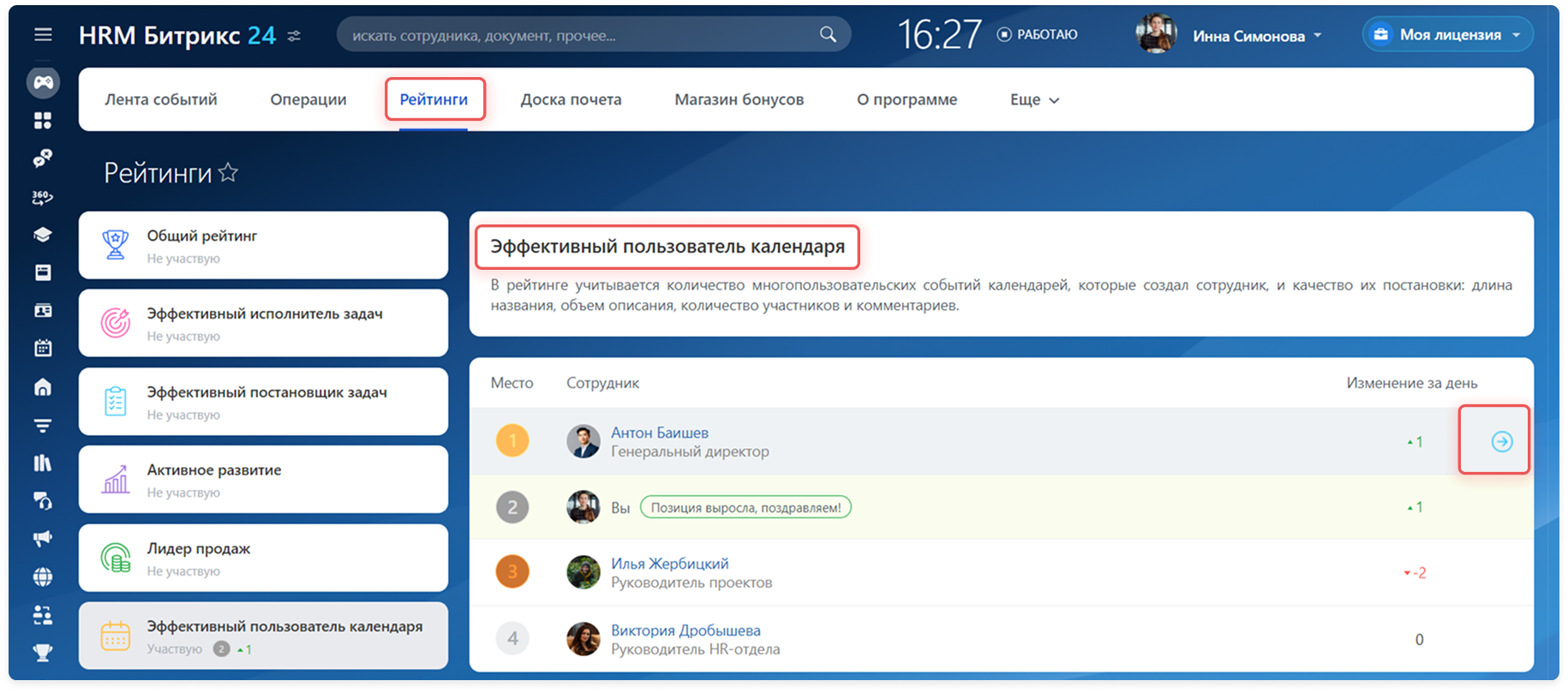This screenshot has height=693, width=1568.
Task: Click the megaphone icon in sidebar
Action: [x=43, y=538]
